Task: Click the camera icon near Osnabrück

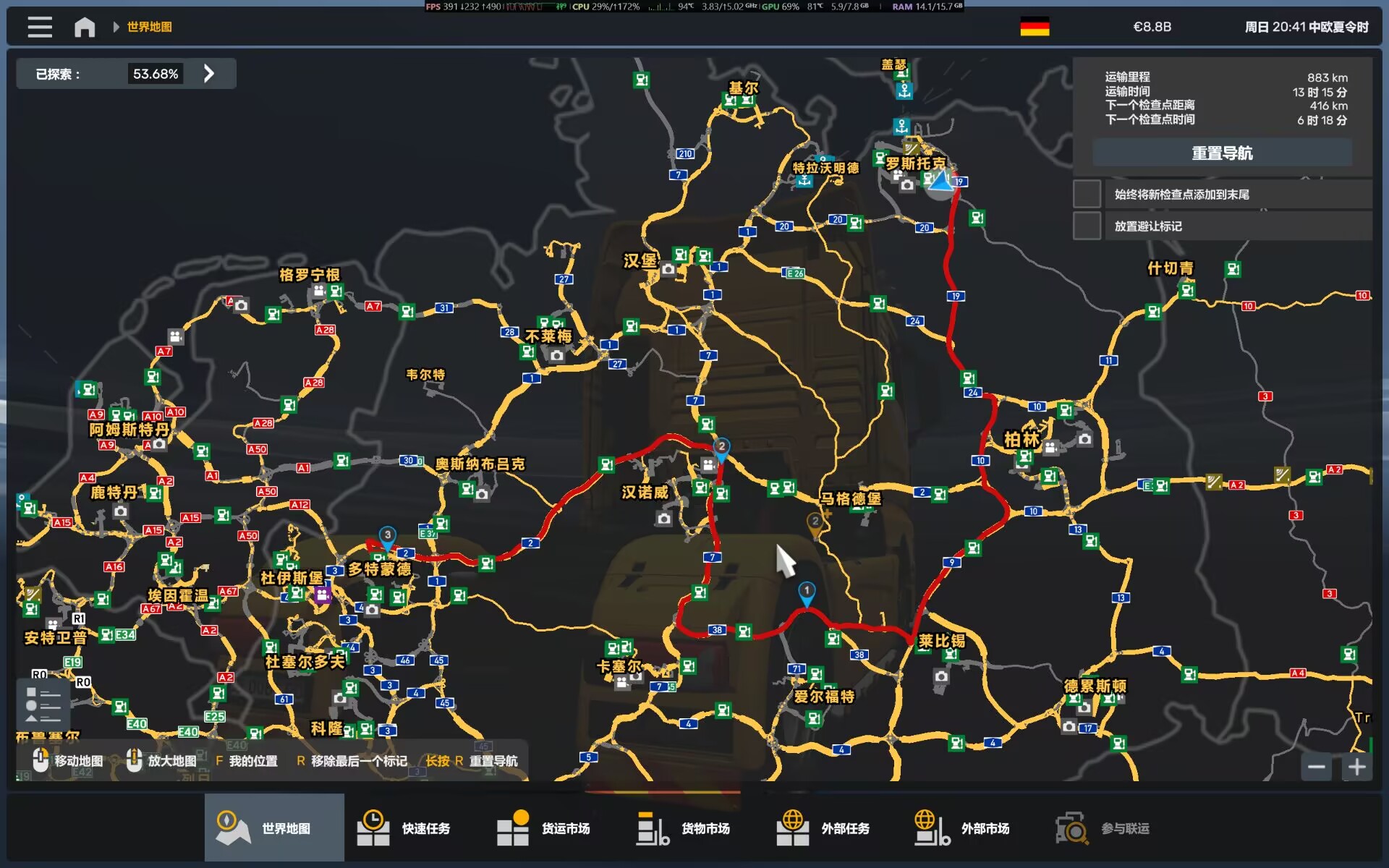Action: (482, 494)
